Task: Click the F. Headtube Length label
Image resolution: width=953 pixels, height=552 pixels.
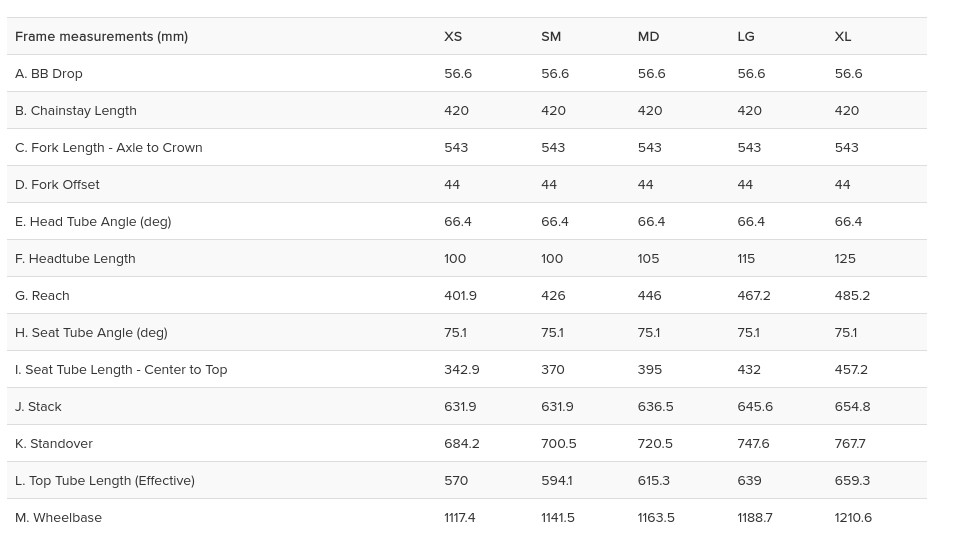Action: [75, 259]
